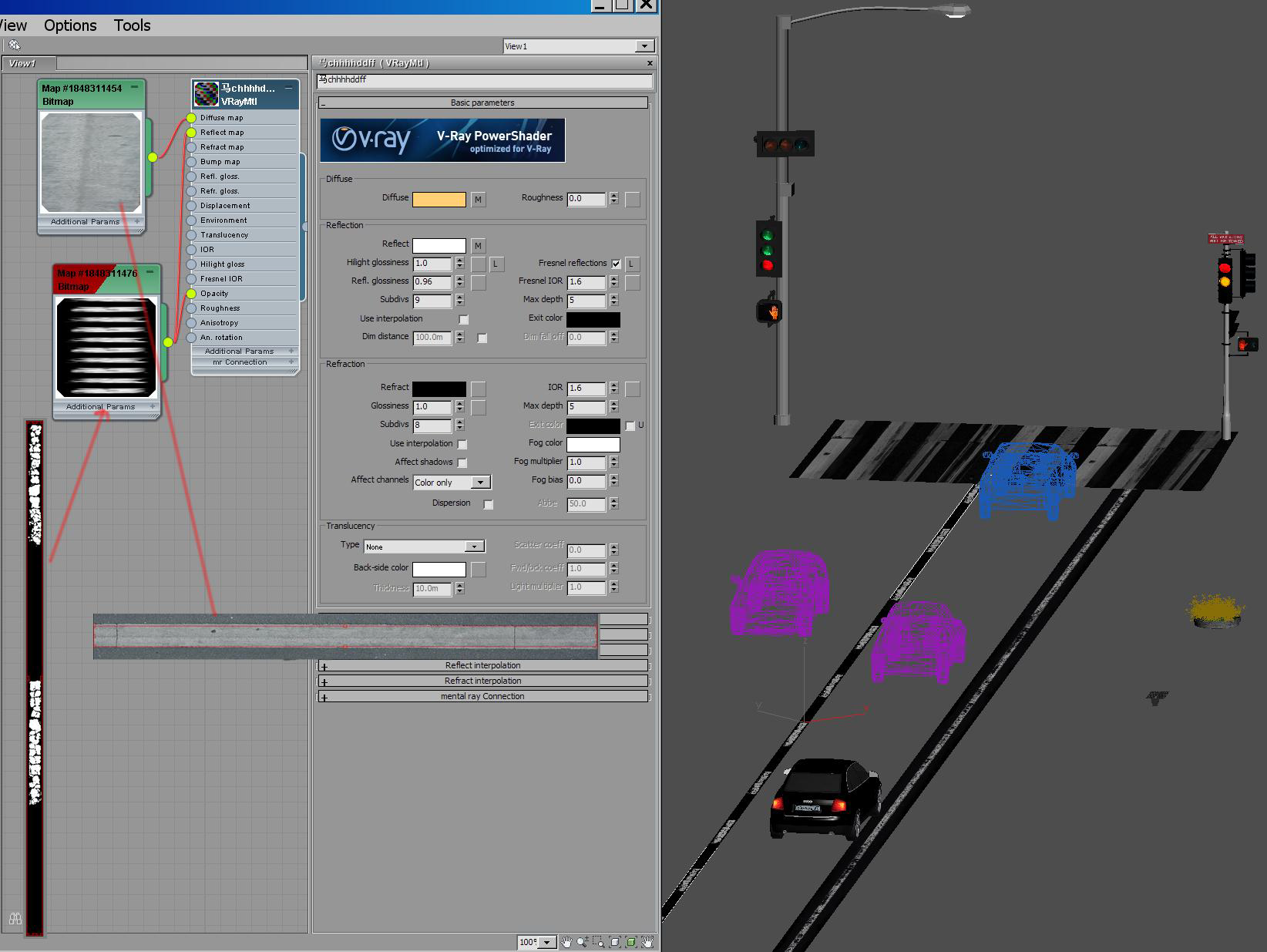
Task: Click the VRayMtl node material preview thumbnail
Action: pos(206,94)
